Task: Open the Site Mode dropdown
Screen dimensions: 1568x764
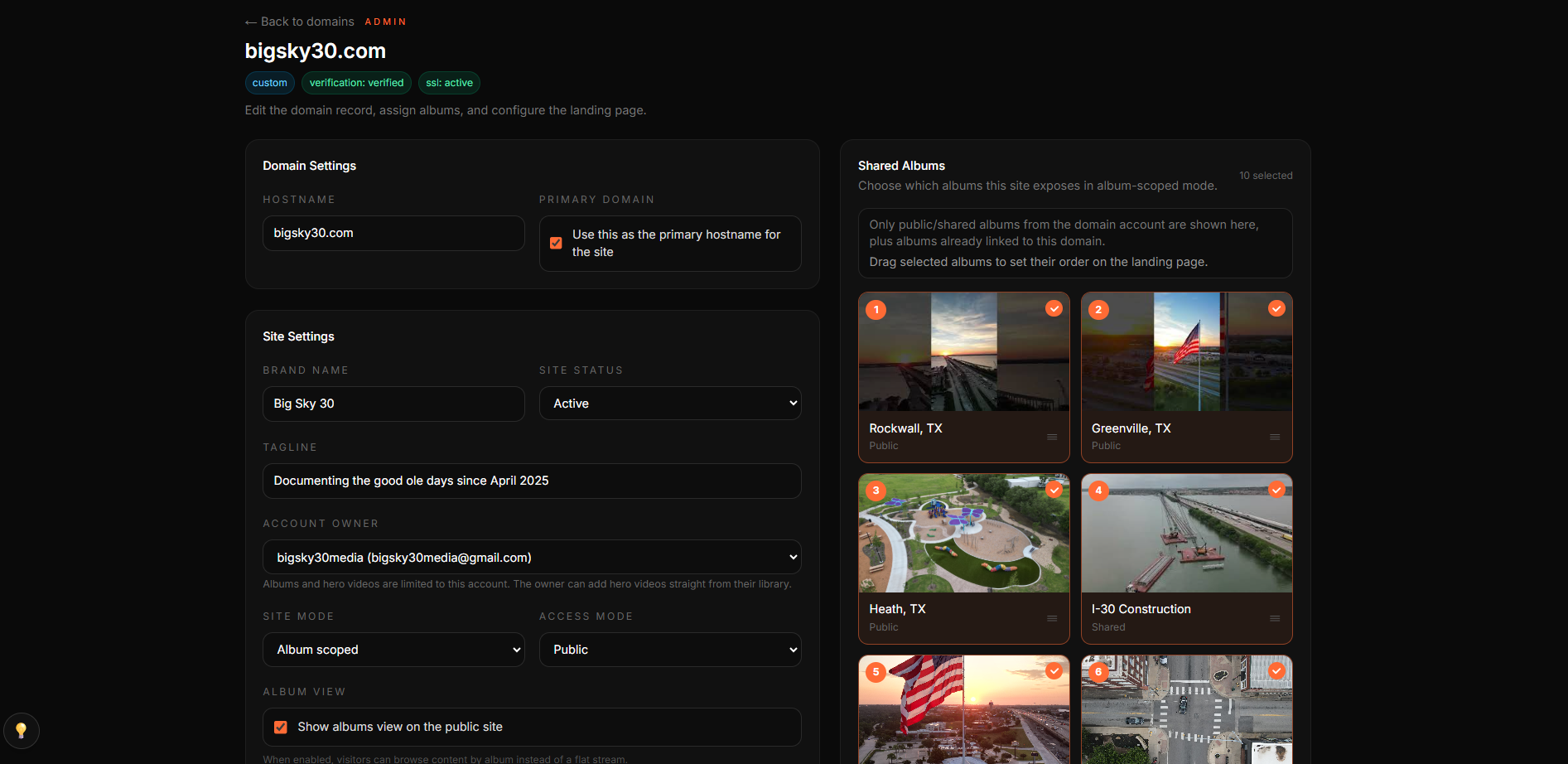Action: tap(393, 650)
